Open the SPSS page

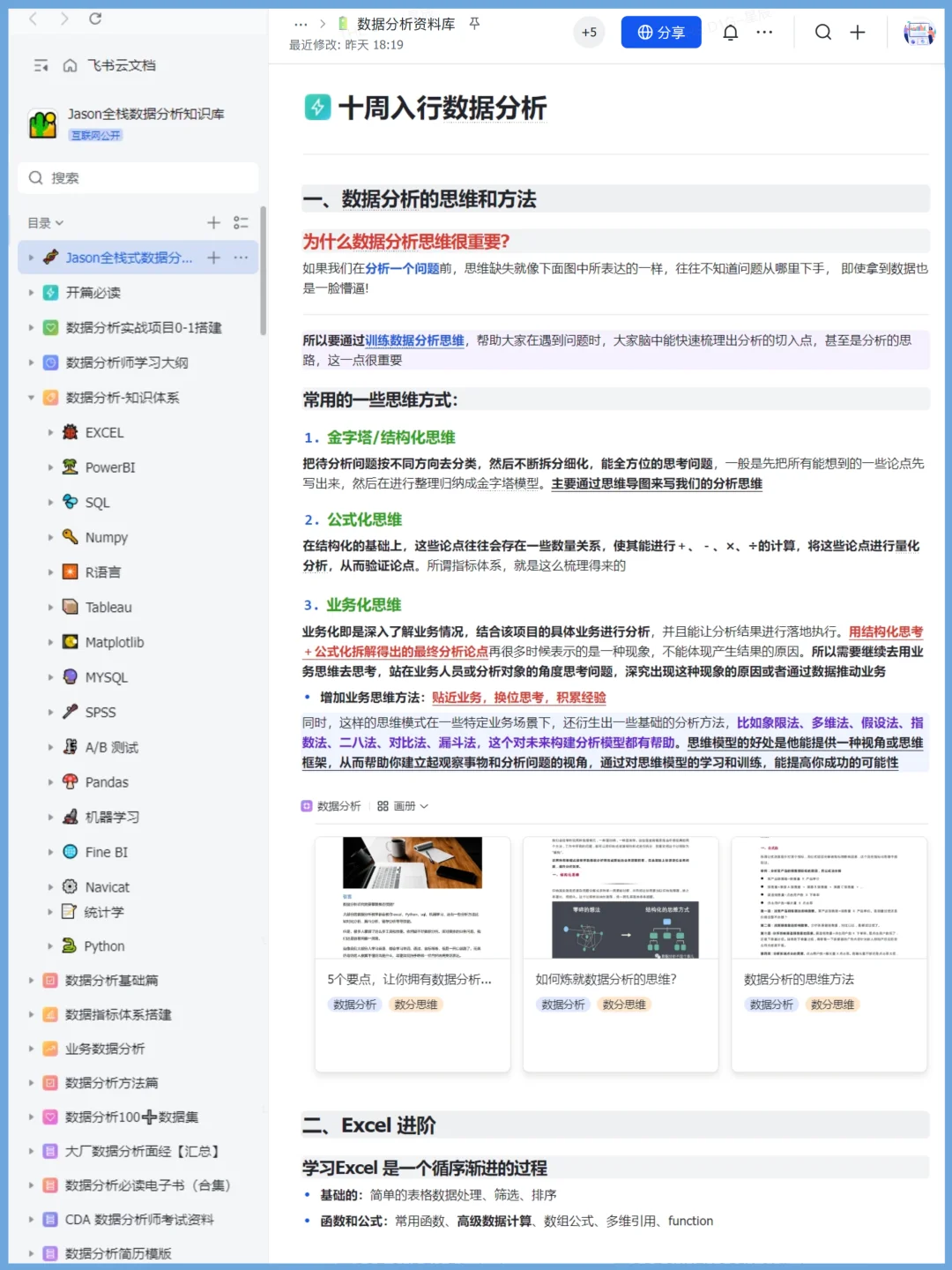click(100, 713)
